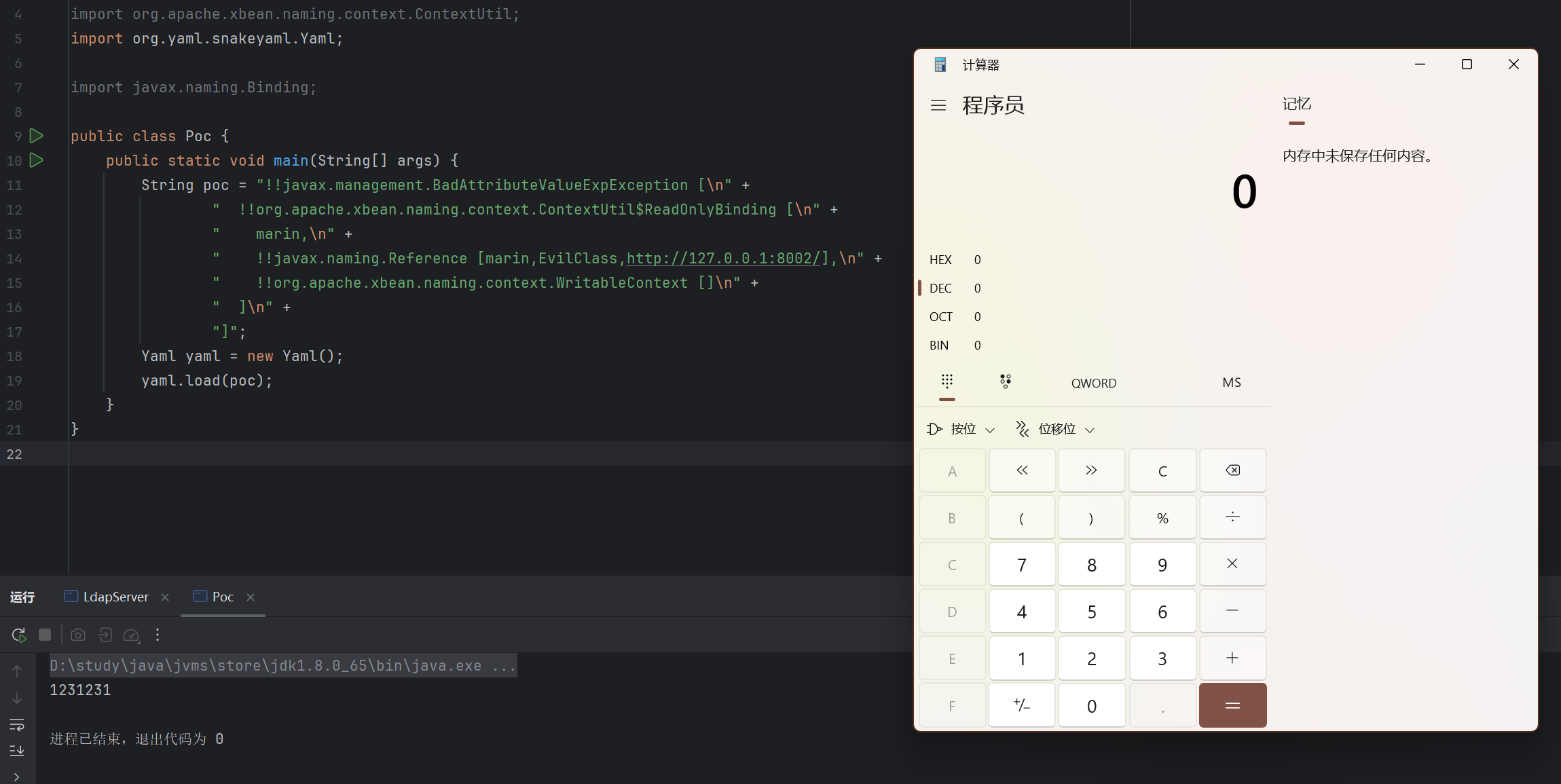Viewport: 1561px width, 784px height.
Task: Select the Poc run tab
Action: pos(222,597)
